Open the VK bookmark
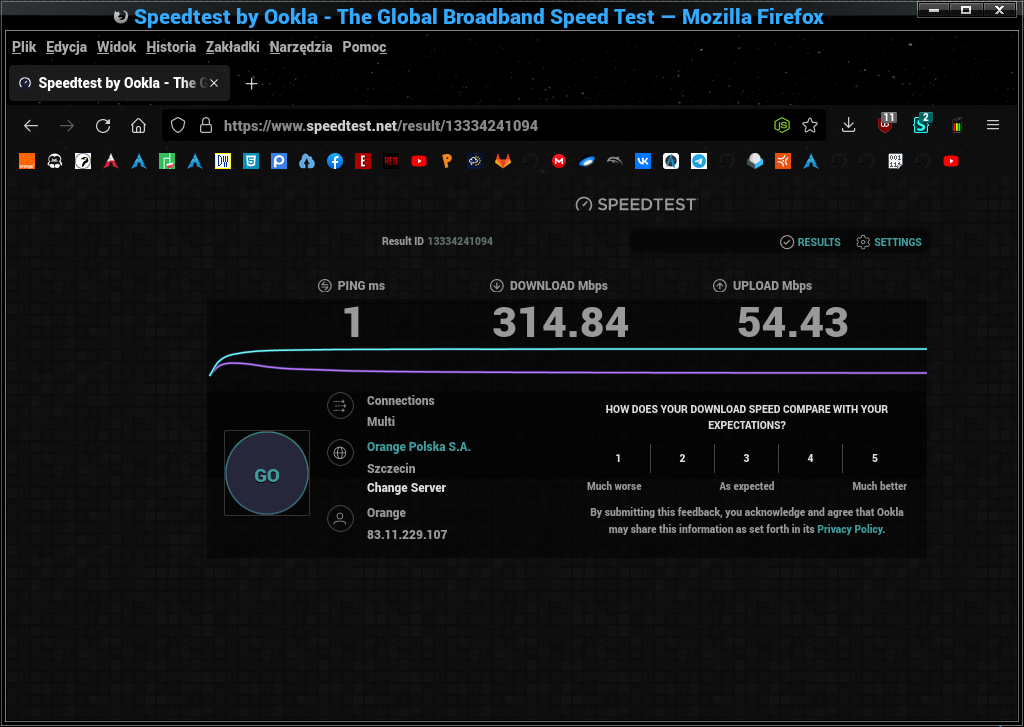Viewport: 1024px width, 727px height. point(643,161)
